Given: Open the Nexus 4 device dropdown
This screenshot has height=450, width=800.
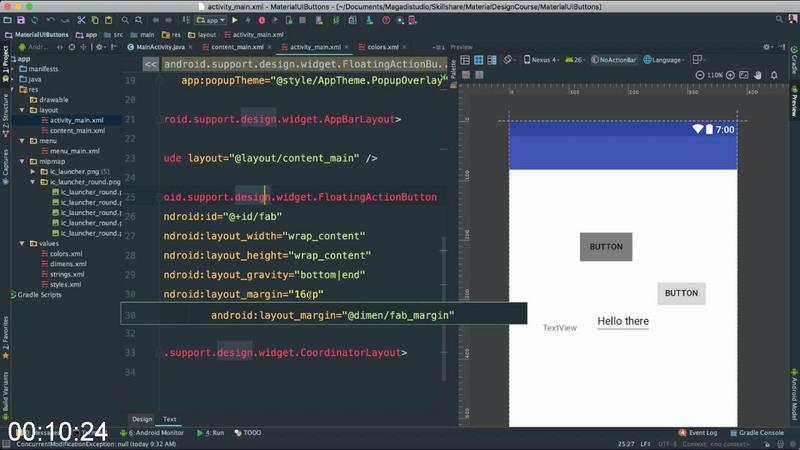Looking at the screenshot, I should click(x=541, y=60).
